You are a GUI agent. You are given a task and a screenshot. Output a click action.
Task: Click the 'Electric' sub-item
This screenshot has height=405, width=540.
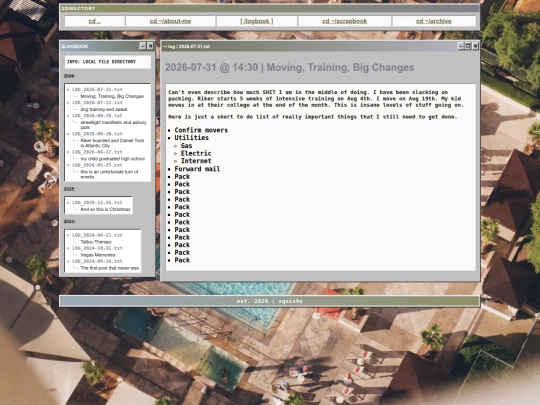pos(196,153)
